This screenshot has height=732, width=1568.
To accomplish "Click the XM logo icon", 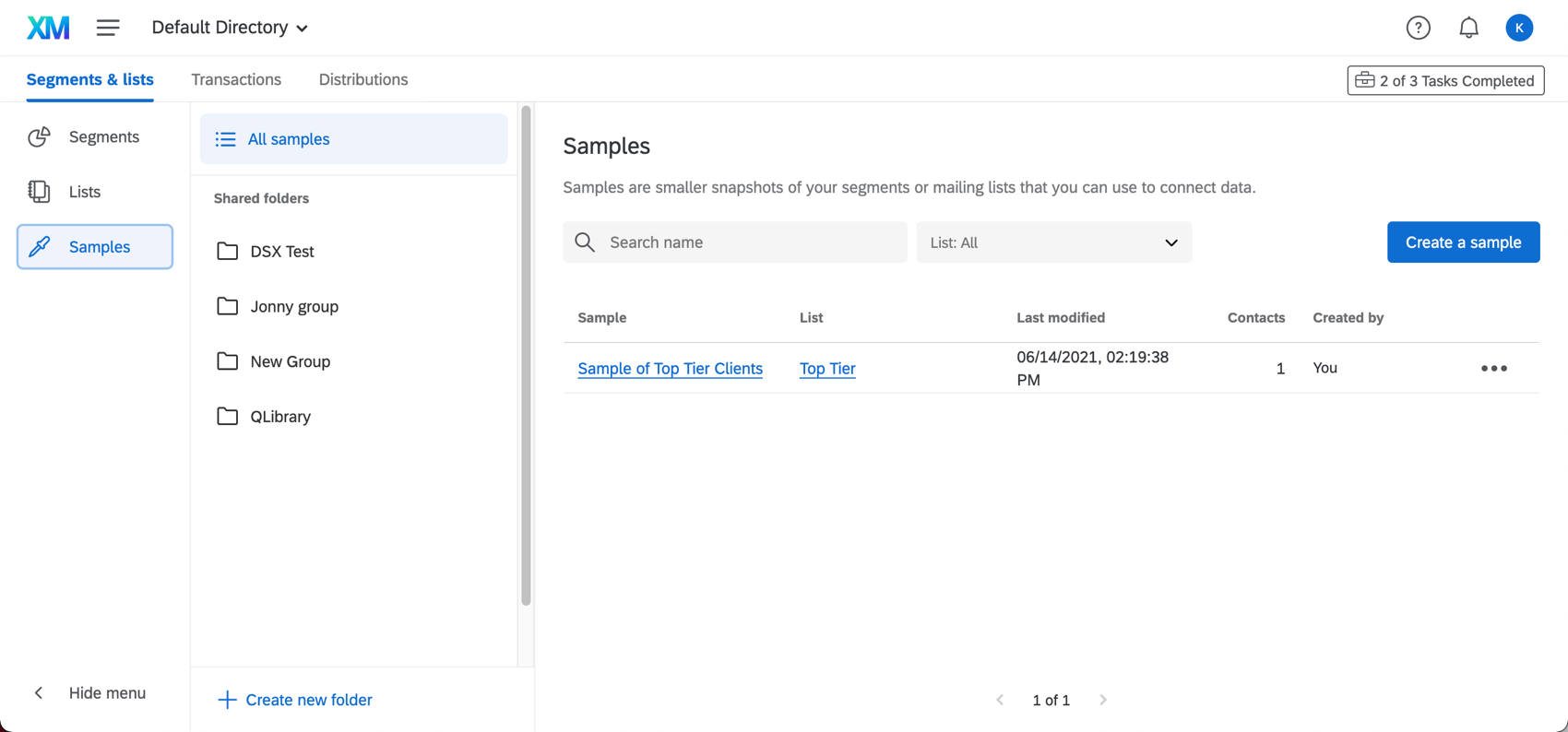I will click(x=48, y=28).
